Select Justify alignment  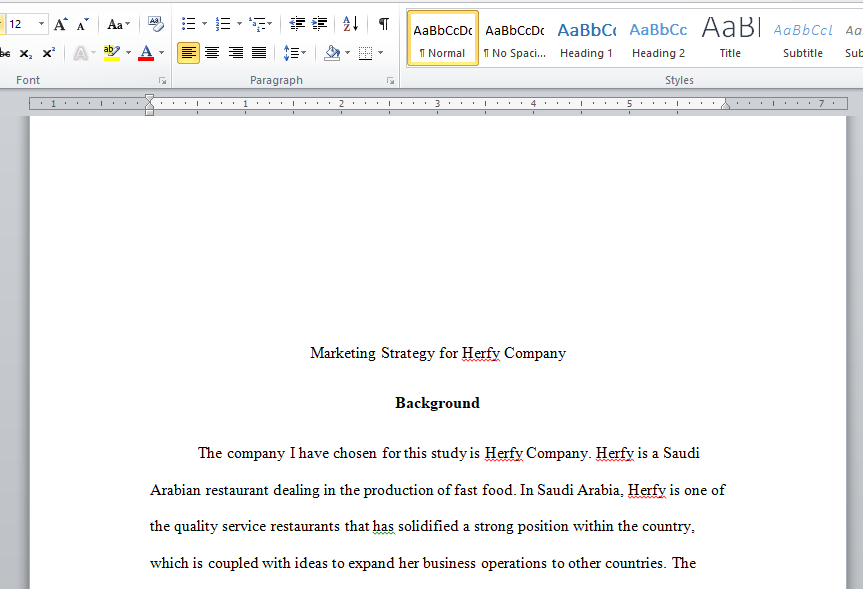click(259, 53)
